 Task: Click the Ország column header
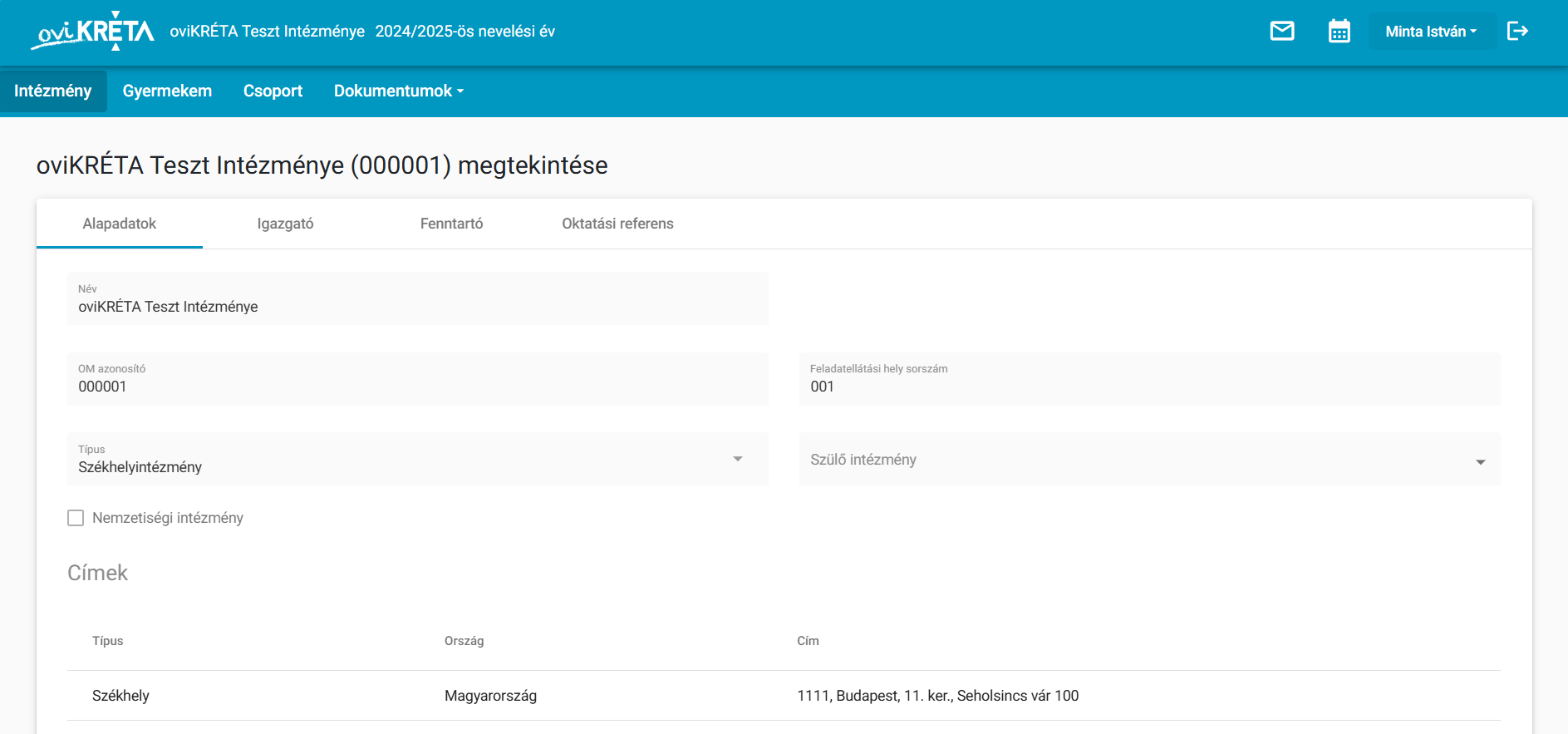[465, 641]
